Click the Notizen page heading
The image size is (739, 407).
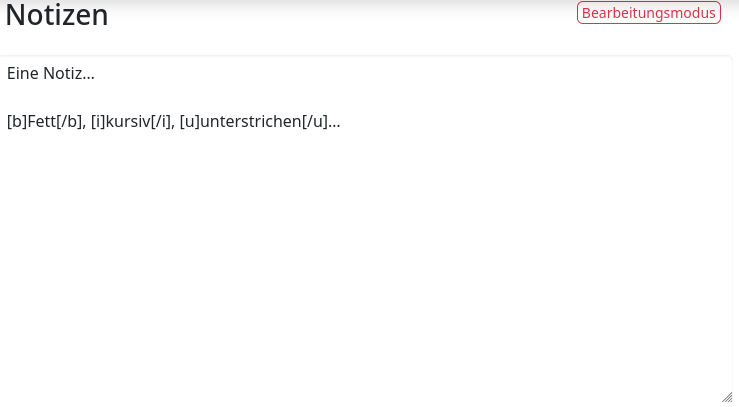point(57,15)
